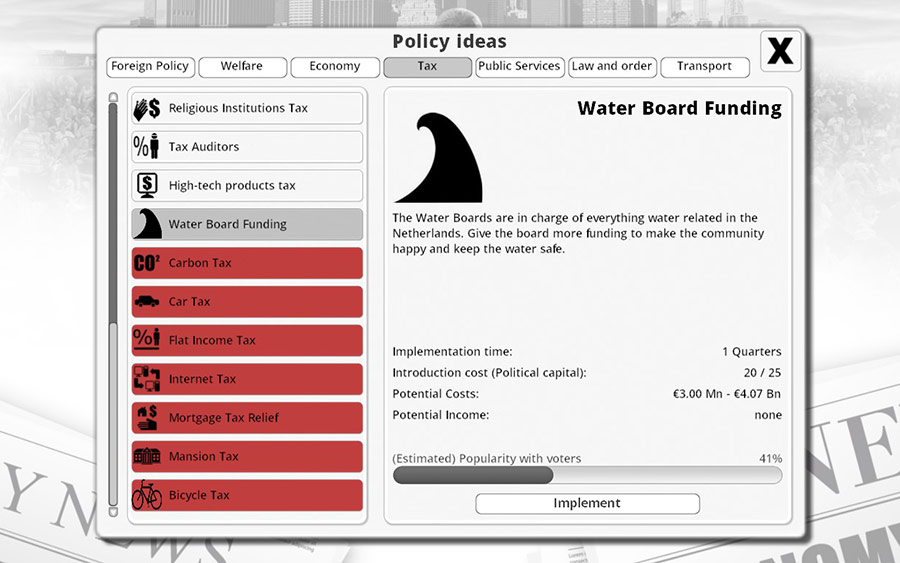
Task: Click the popularity with voters progress bar
Action: [x=587, y=475]
